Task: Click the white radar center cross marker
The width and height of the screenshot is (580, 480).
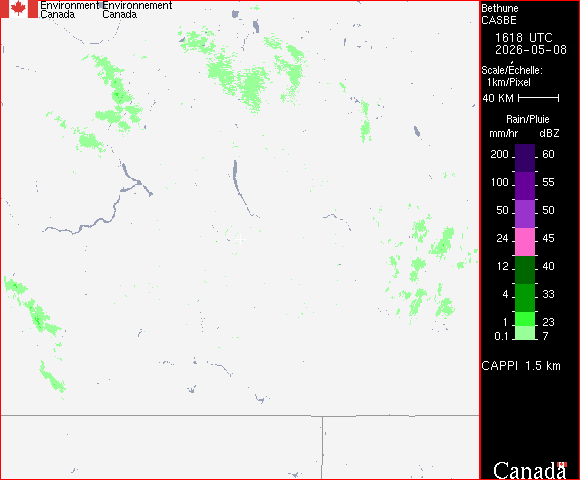Action: tap(240, 240)
